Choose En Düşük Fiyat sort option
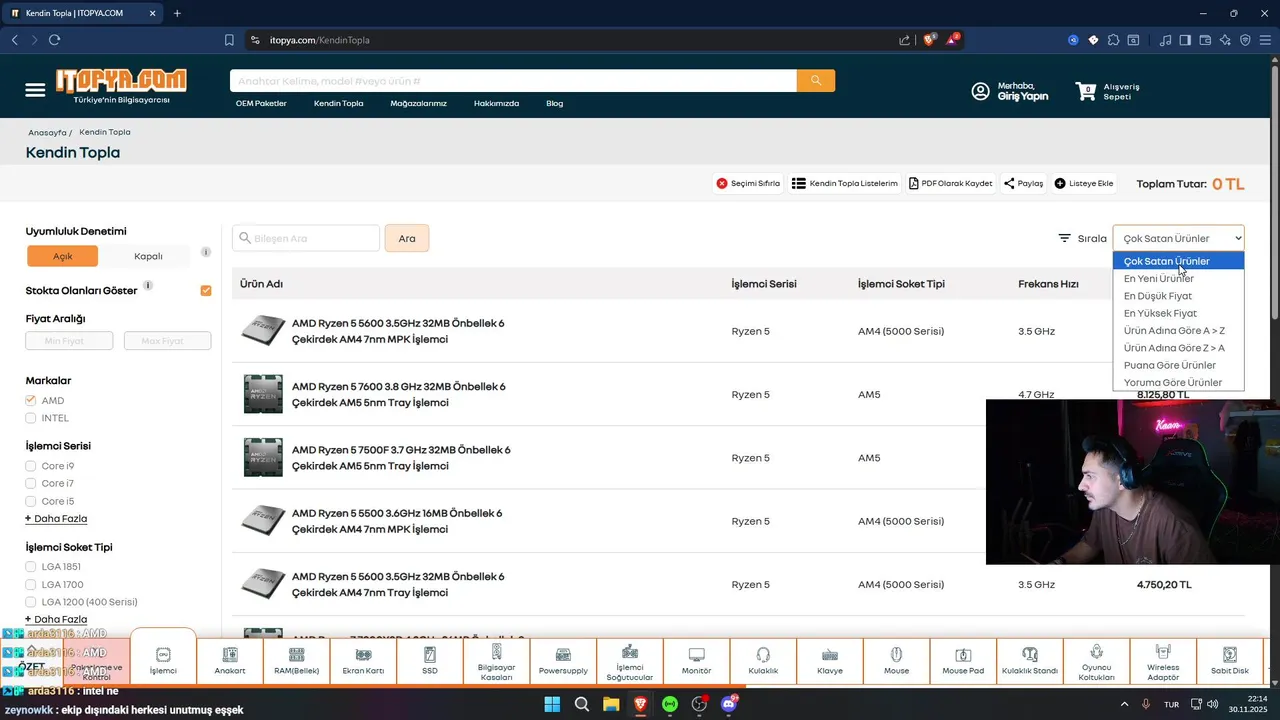Screen dimensions: 1280x720 (1178, 296)
